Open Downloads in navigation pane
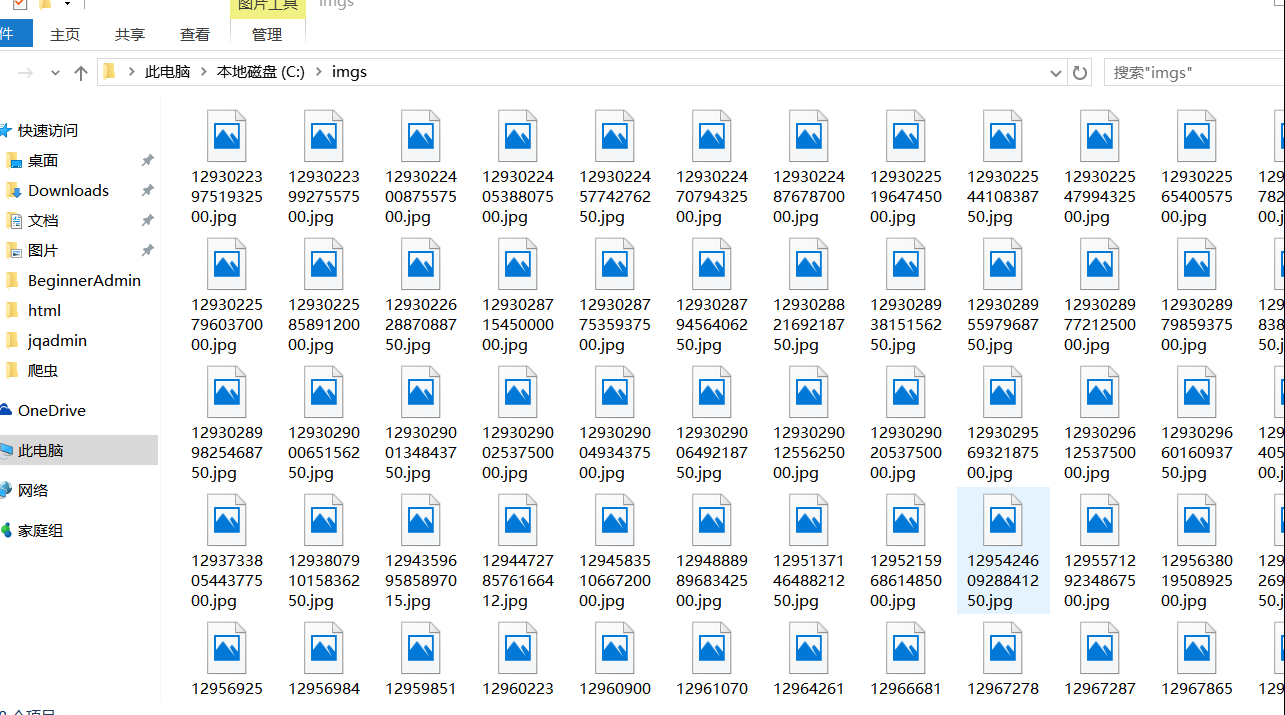 pos(68,190)
